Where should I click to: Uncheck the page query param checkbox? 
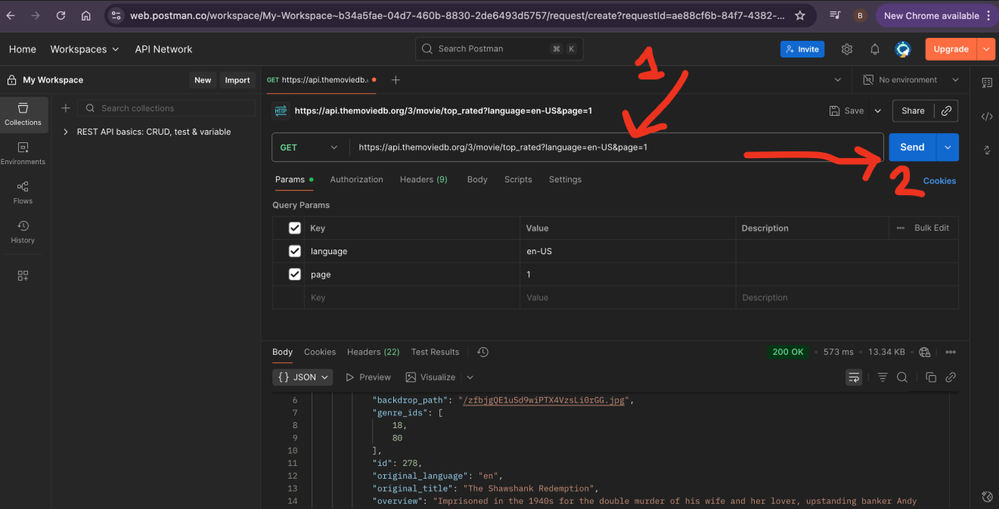[294, 274]
